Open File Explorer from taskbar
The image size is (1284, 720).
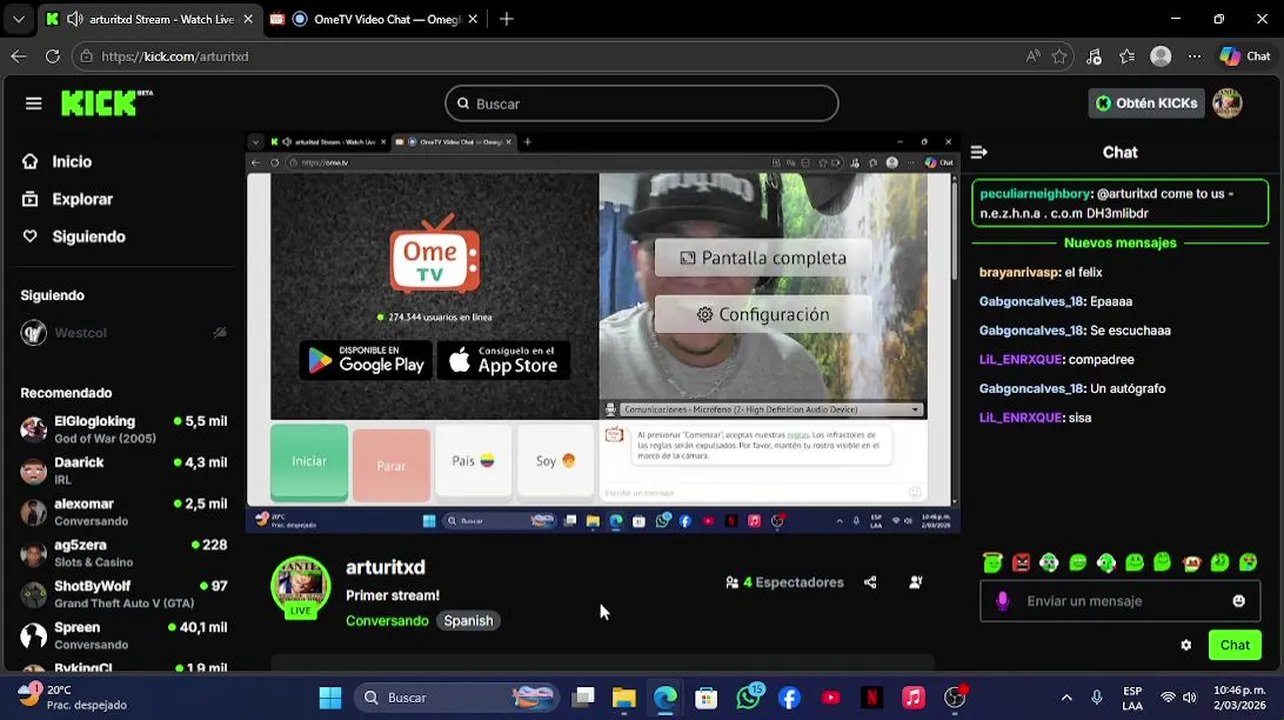pyautogui.click(x=624, y=697)
